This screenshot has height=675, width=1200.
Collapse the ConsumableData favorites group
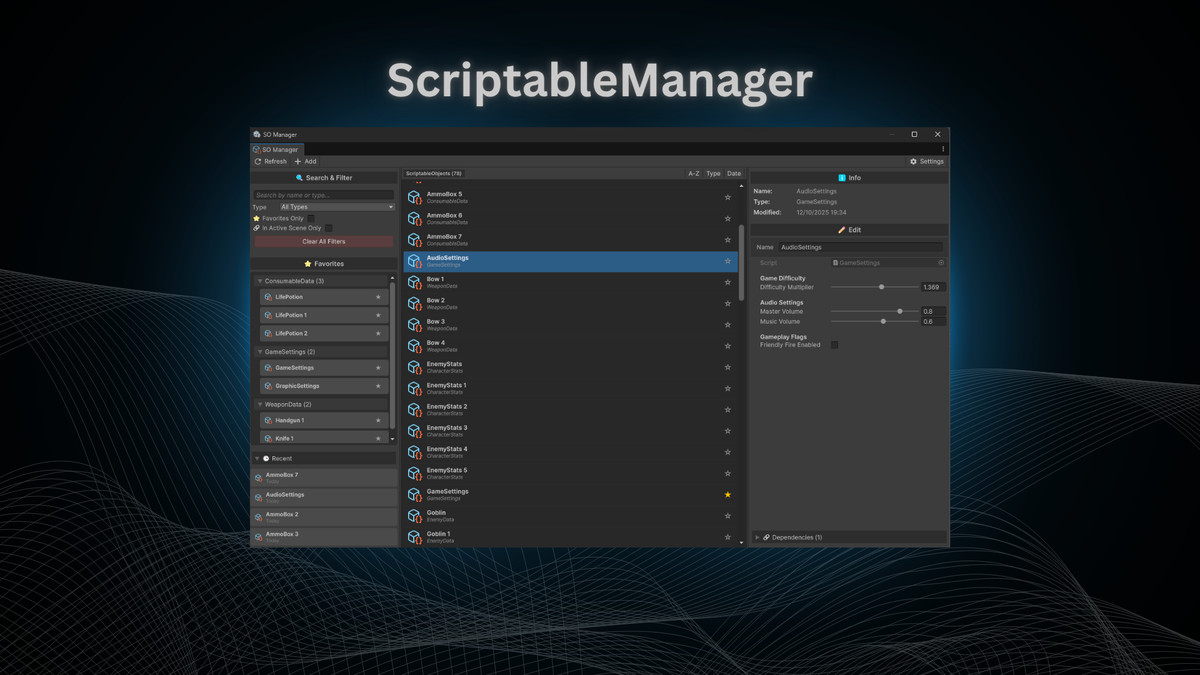pyautogui.click(x=261, y=281)
